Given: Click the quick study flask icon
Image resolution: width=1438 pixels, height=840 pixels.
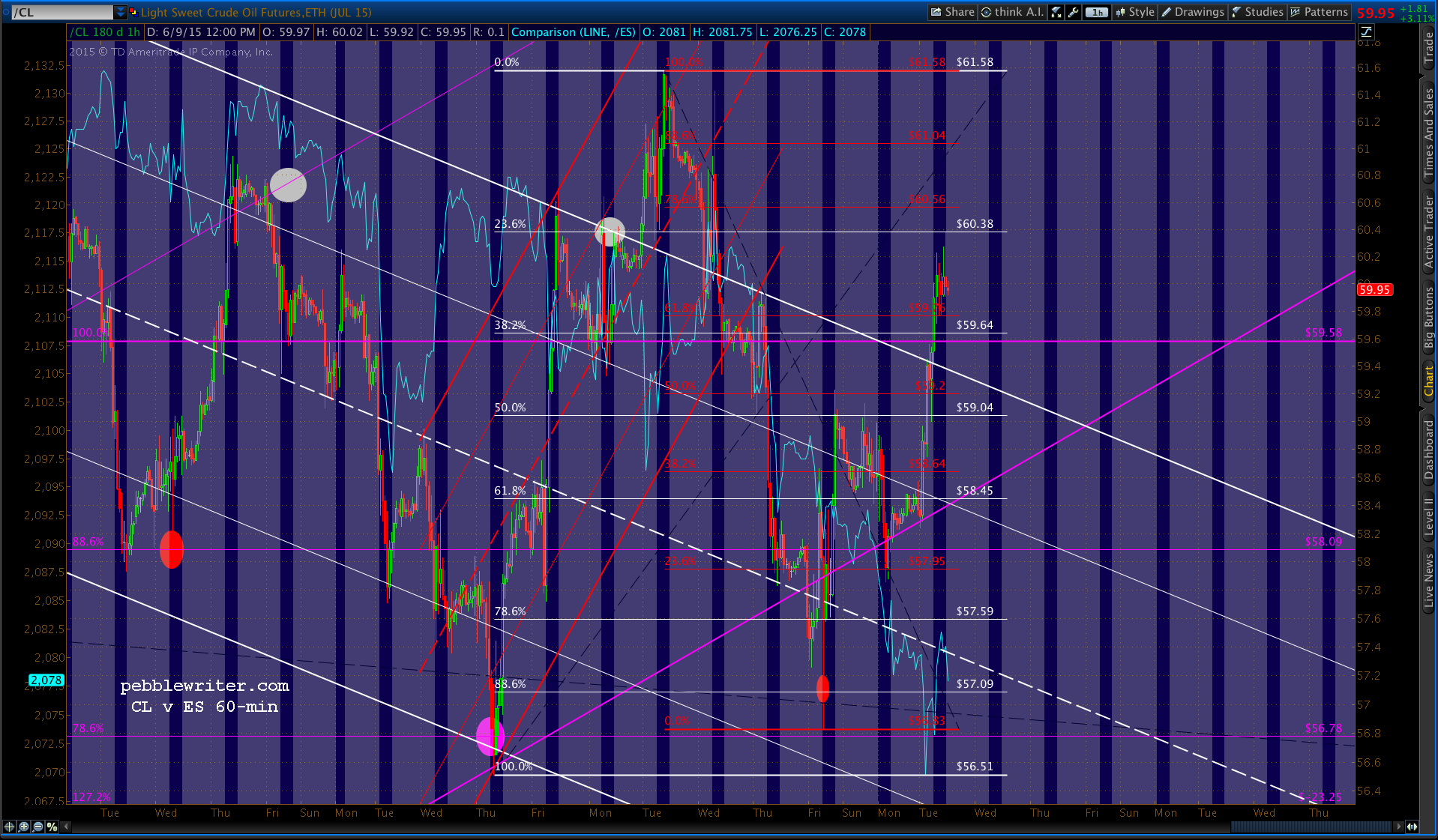Looking at the screenshot, I should [x=1056, y=12].
